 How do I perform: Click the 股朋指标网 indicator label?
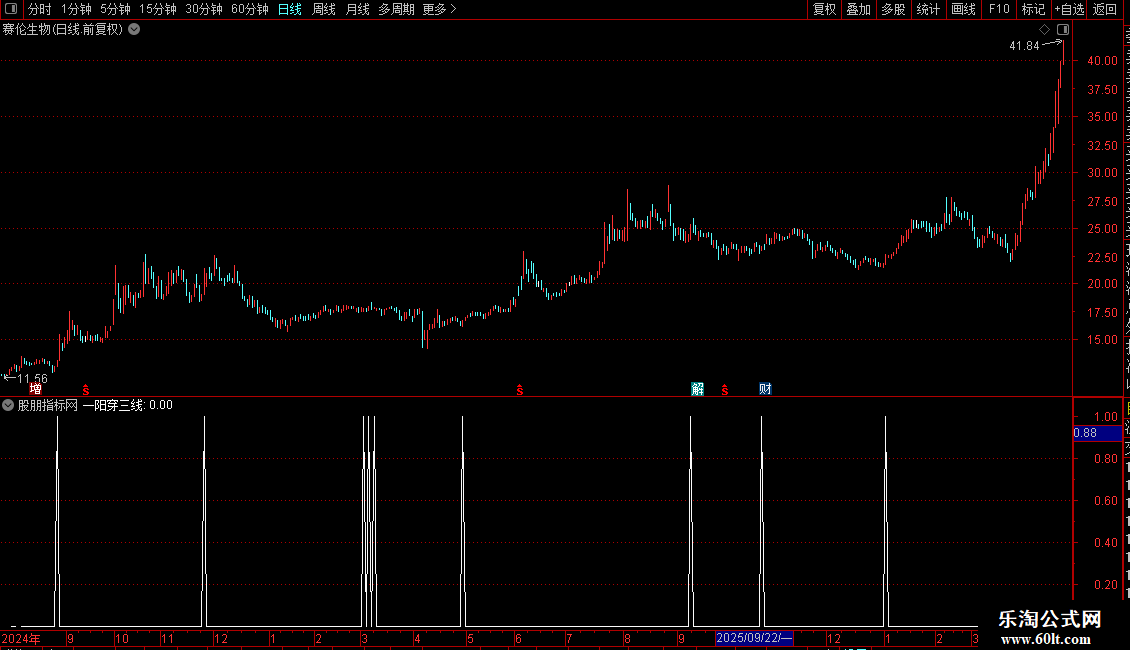48,405
